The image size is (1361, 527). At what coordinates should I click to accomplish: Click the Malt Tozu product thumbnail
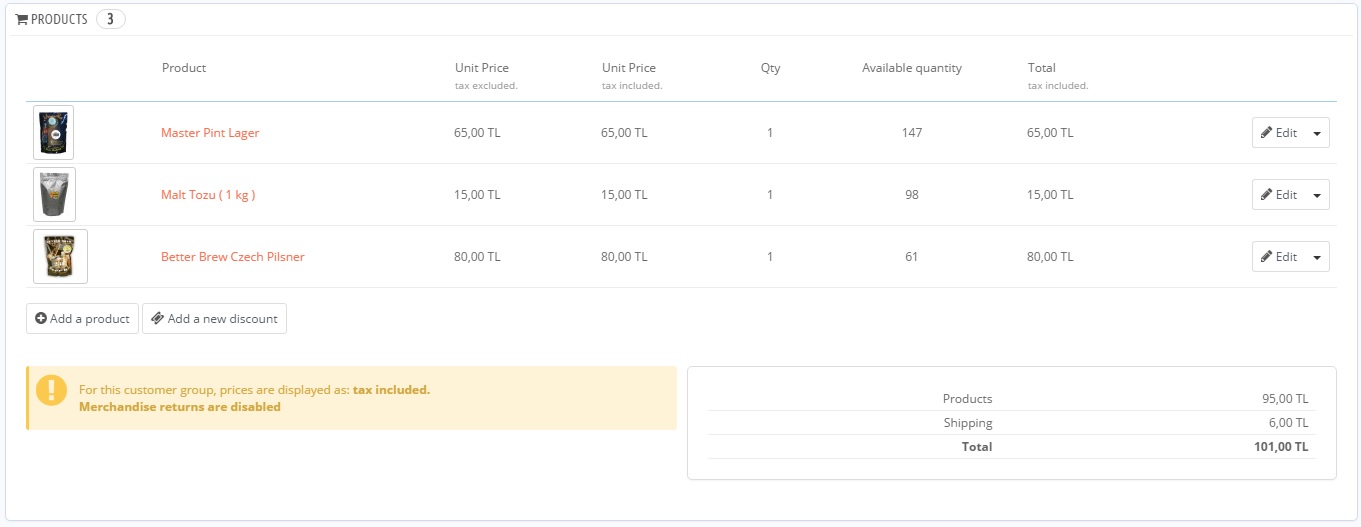coord(54,195)
